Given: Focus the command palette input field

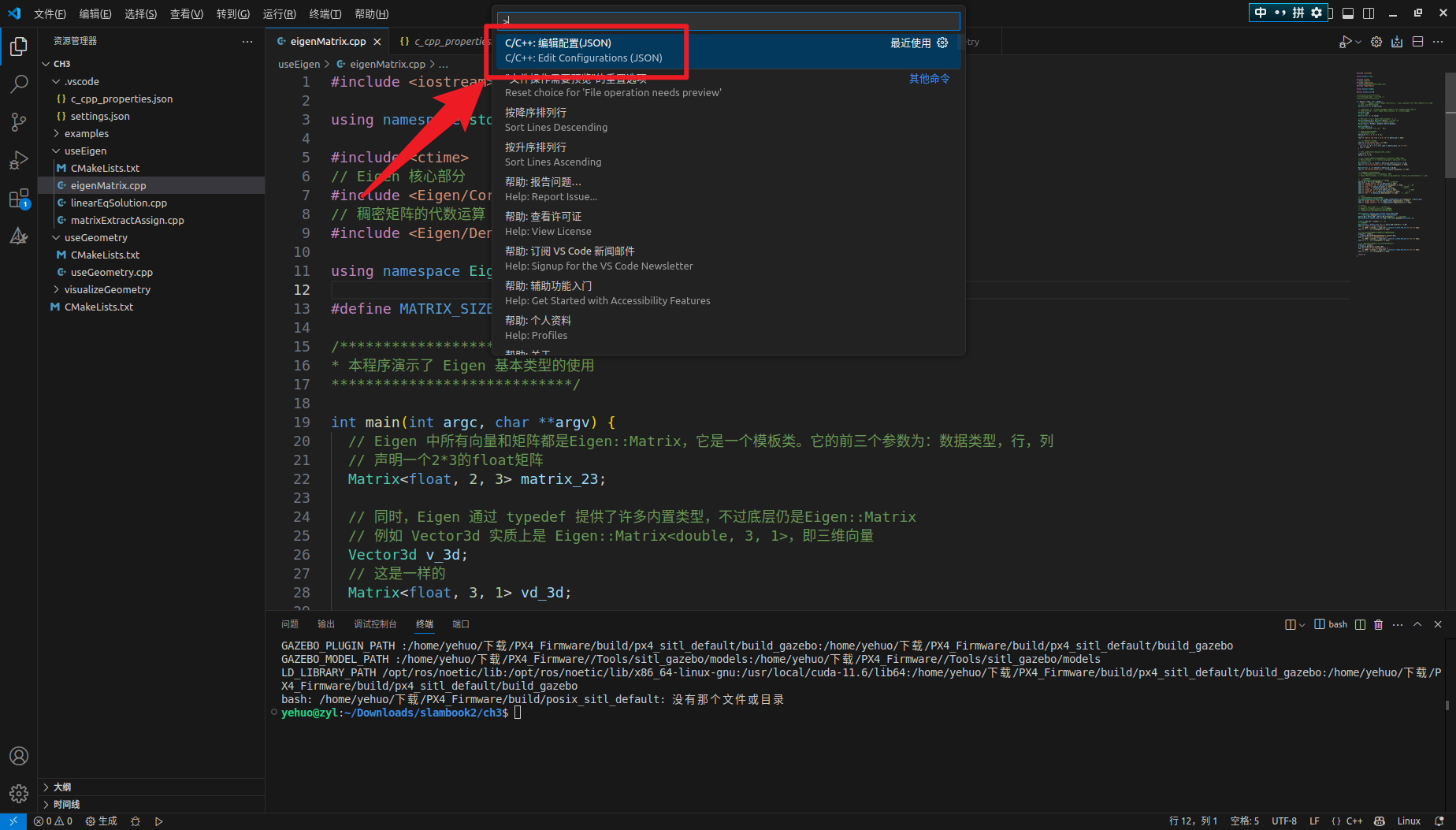Looking at the screenshot, I should tap(729, 20).
